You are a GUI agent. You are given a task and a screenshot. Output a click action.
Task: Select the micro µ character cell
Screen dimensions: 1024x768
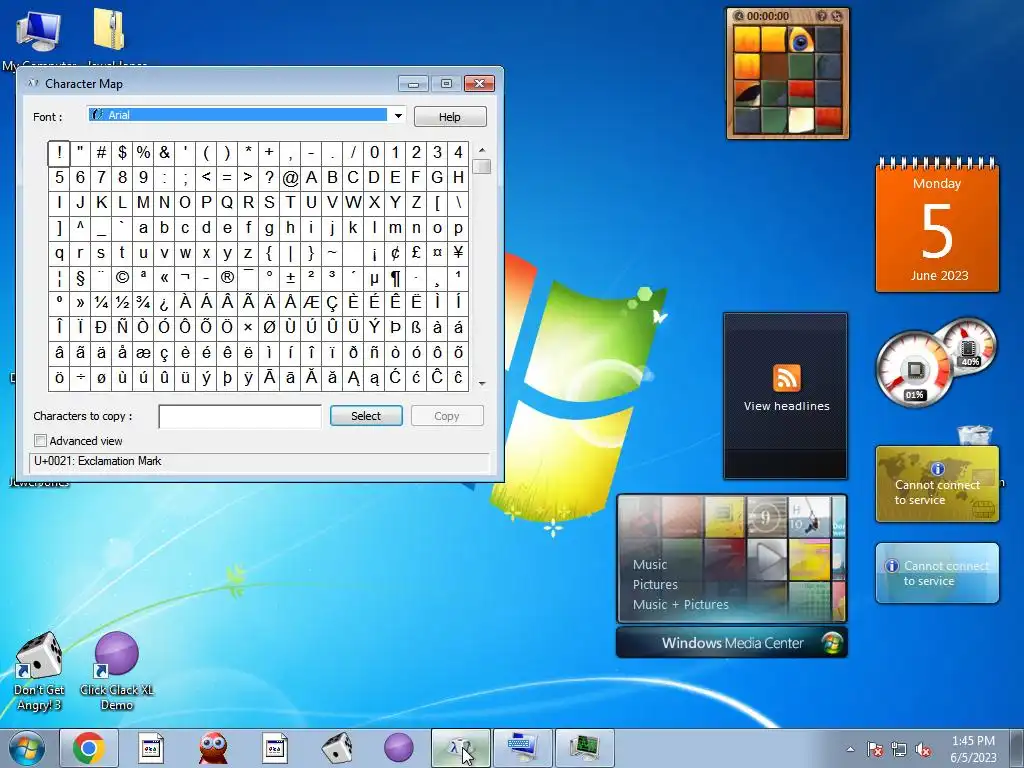click(374, 278)
